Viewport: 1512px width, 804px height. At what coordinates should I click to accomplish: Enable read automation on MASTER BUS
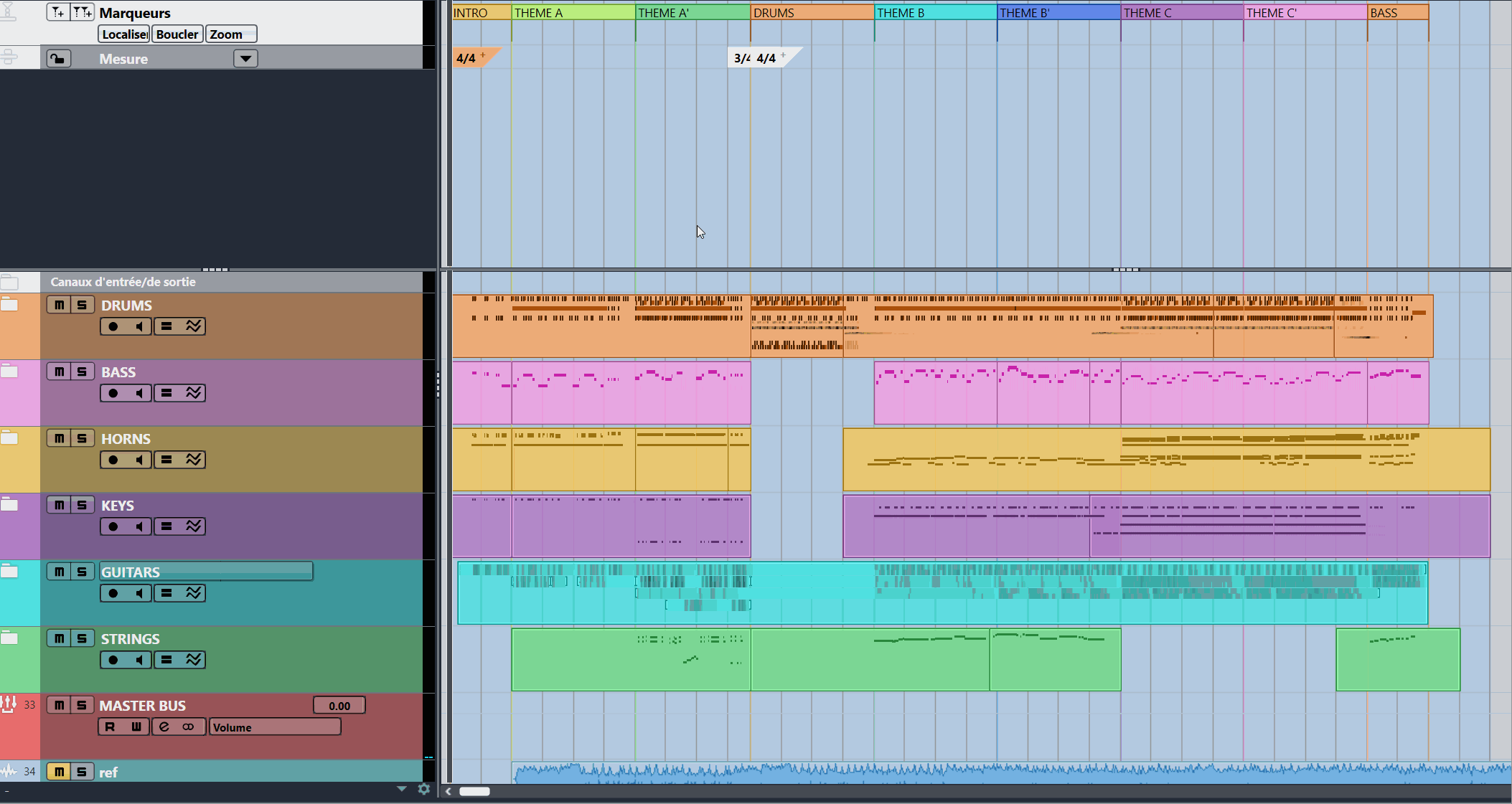(x=109, y=727)
